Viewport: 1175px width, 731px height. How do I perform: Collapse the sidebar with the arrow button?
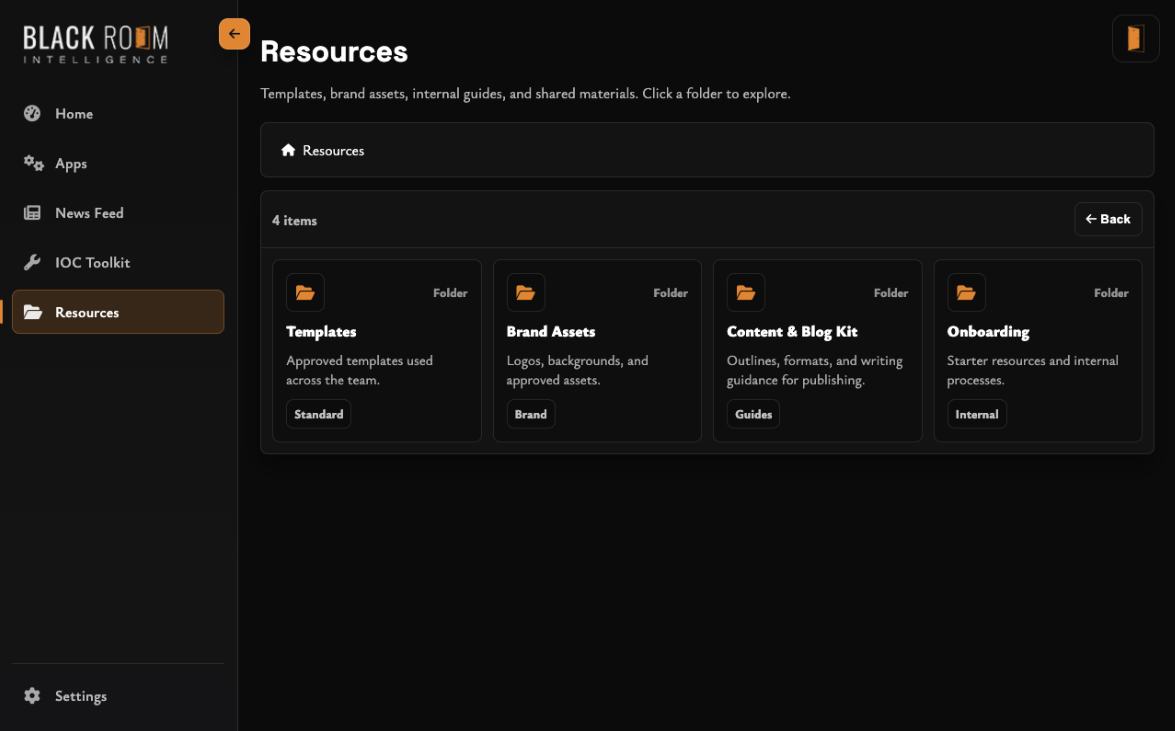point(234,33)
